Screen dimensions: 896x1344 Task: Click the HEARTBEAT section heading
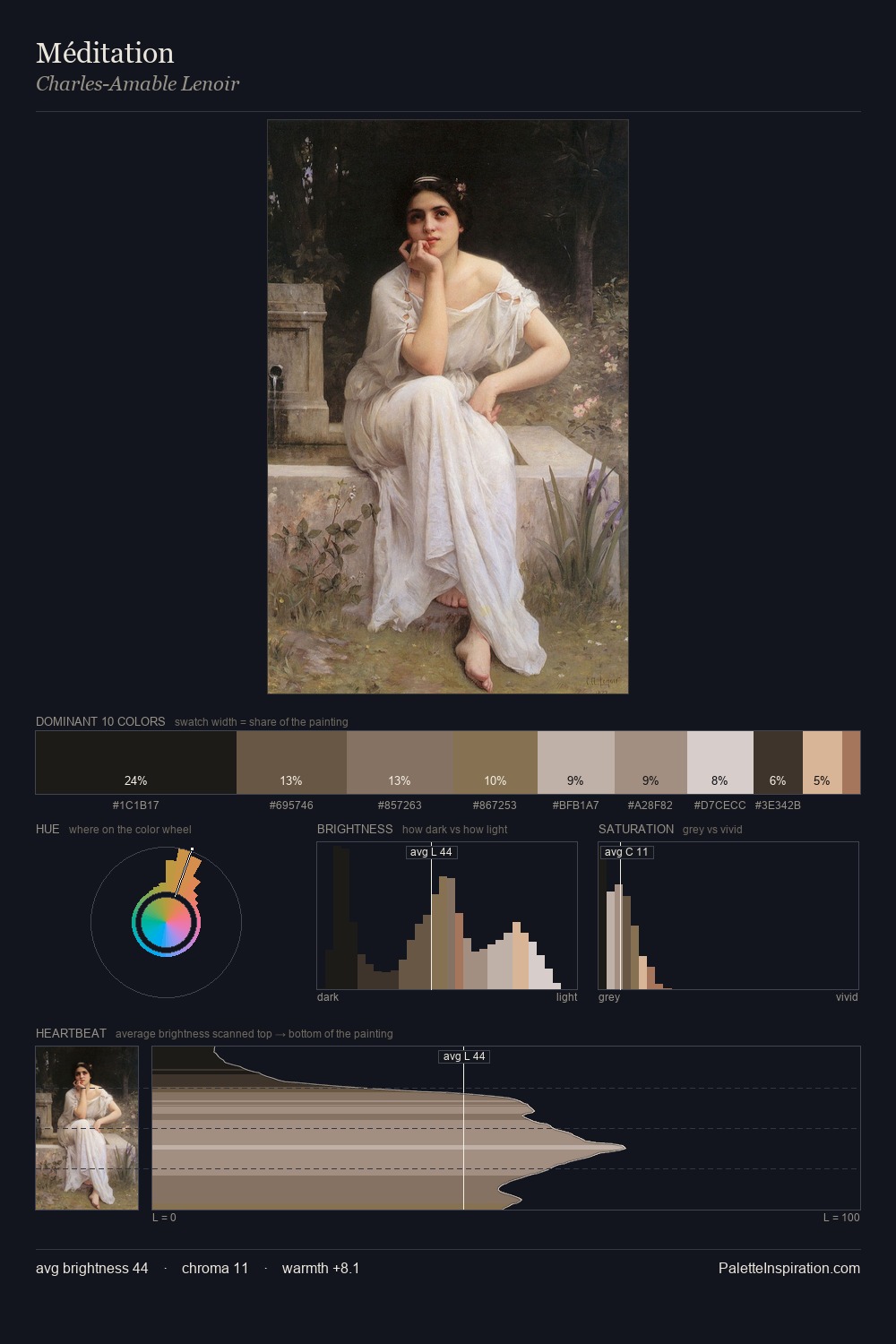[71, 1033]
